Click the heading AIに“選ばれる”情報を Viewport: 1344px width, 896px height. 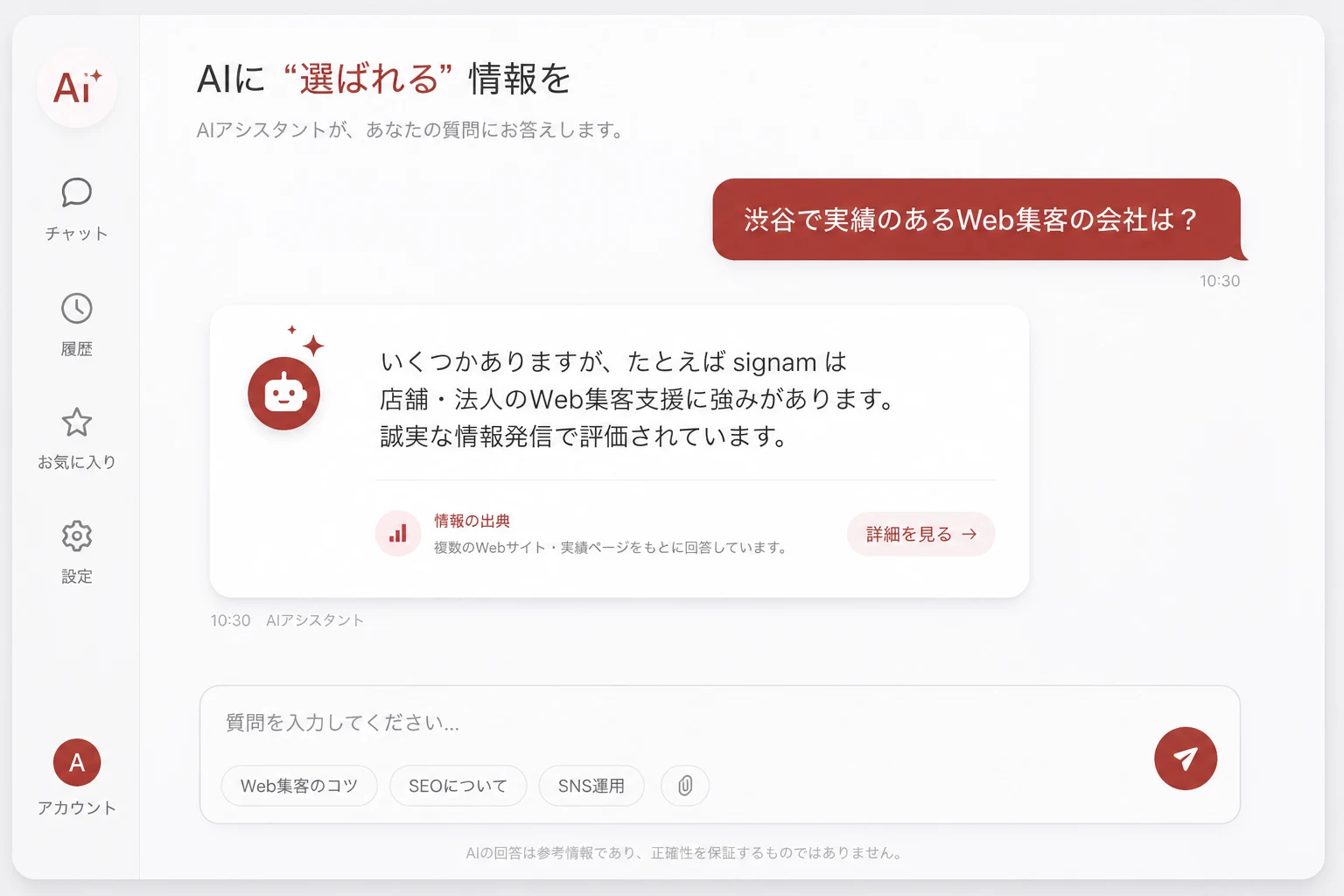[x=384, y=79]
